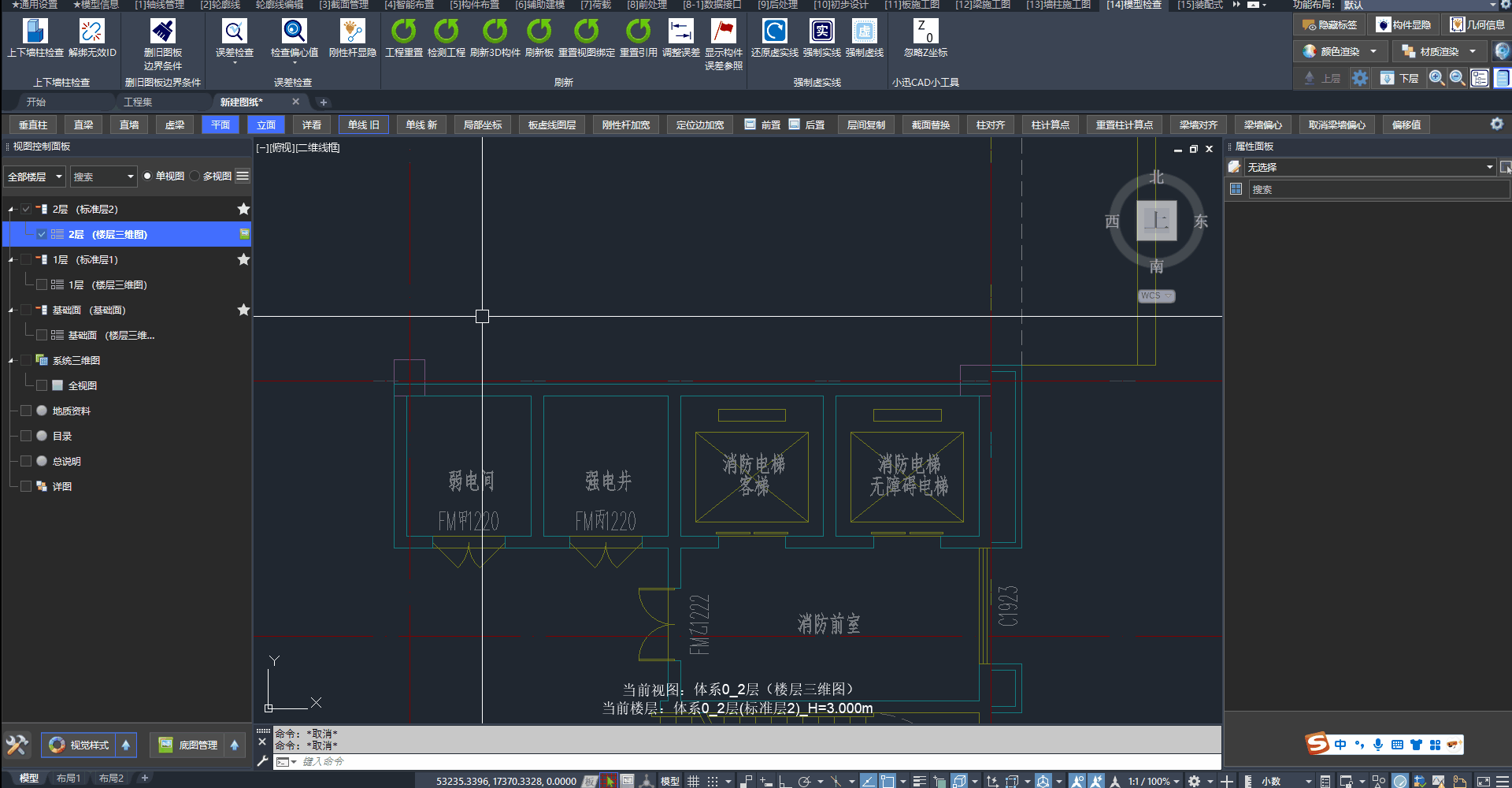
Task: Run the 误差检查 tool
Action: click(x=234, y=32)
